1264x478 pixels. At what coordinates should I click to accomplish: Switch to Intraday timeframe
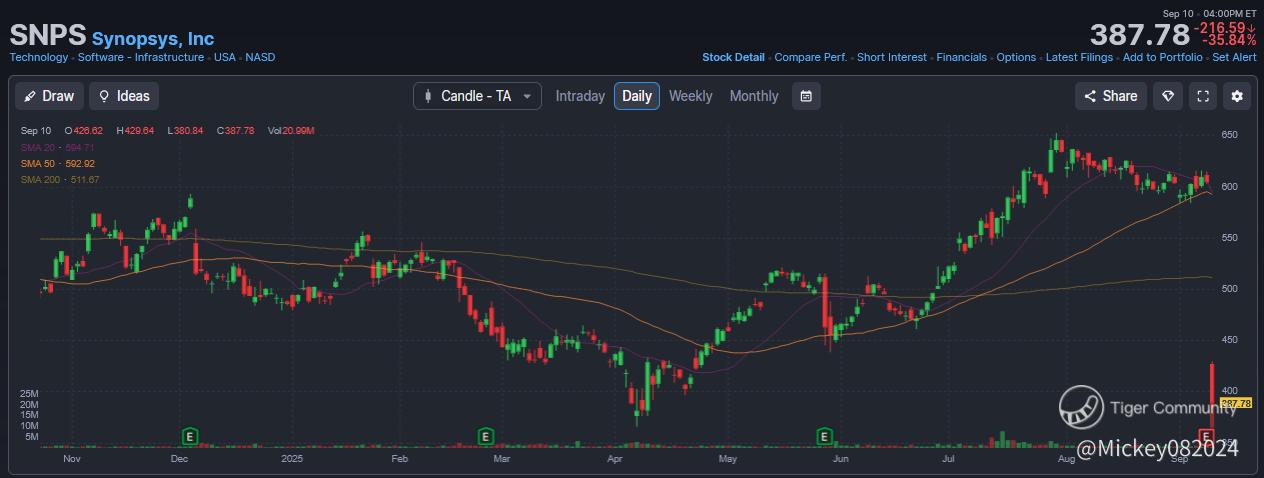580,96
